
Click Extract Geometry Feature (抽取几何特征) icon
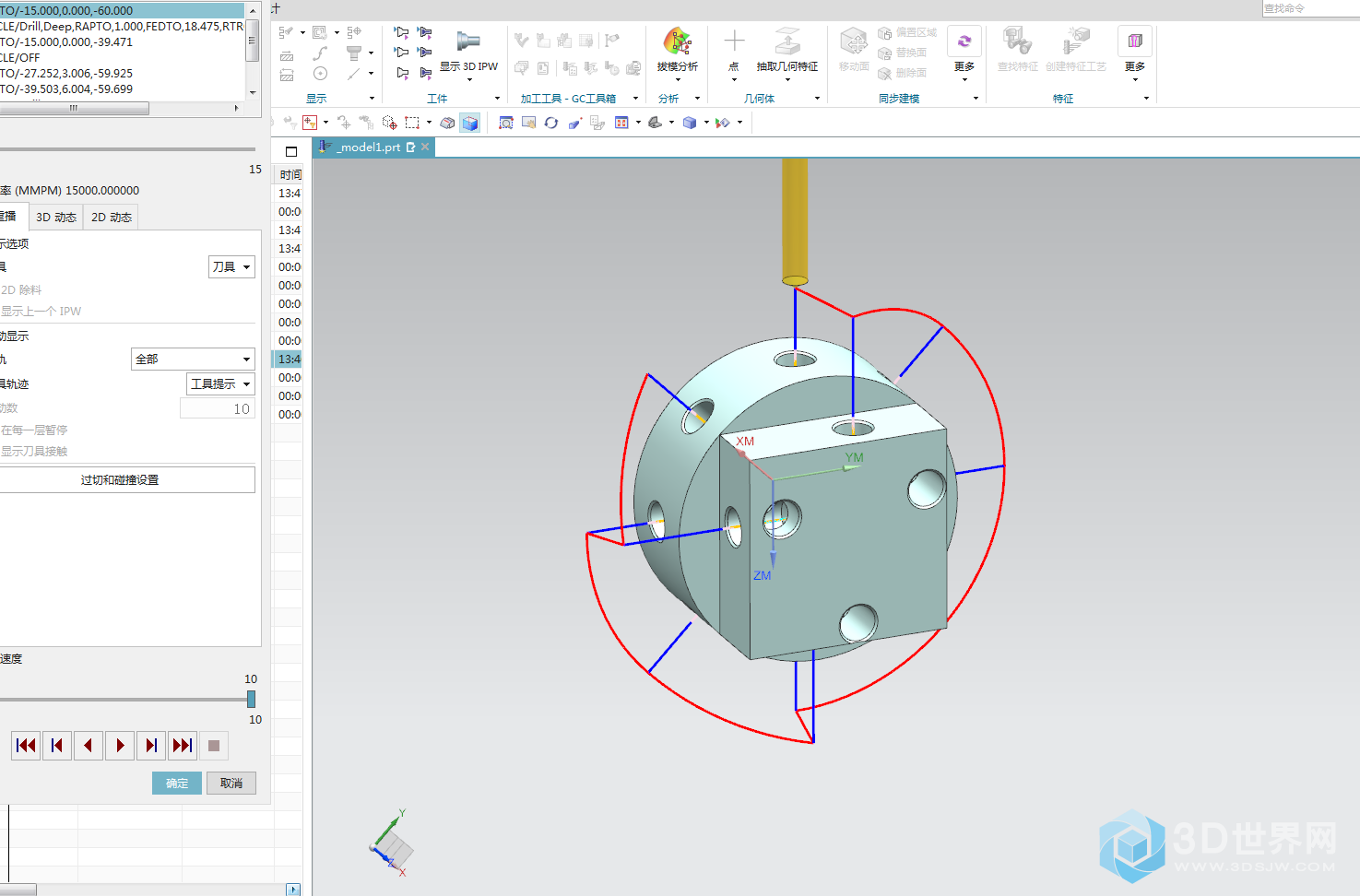tap(787, 41)
